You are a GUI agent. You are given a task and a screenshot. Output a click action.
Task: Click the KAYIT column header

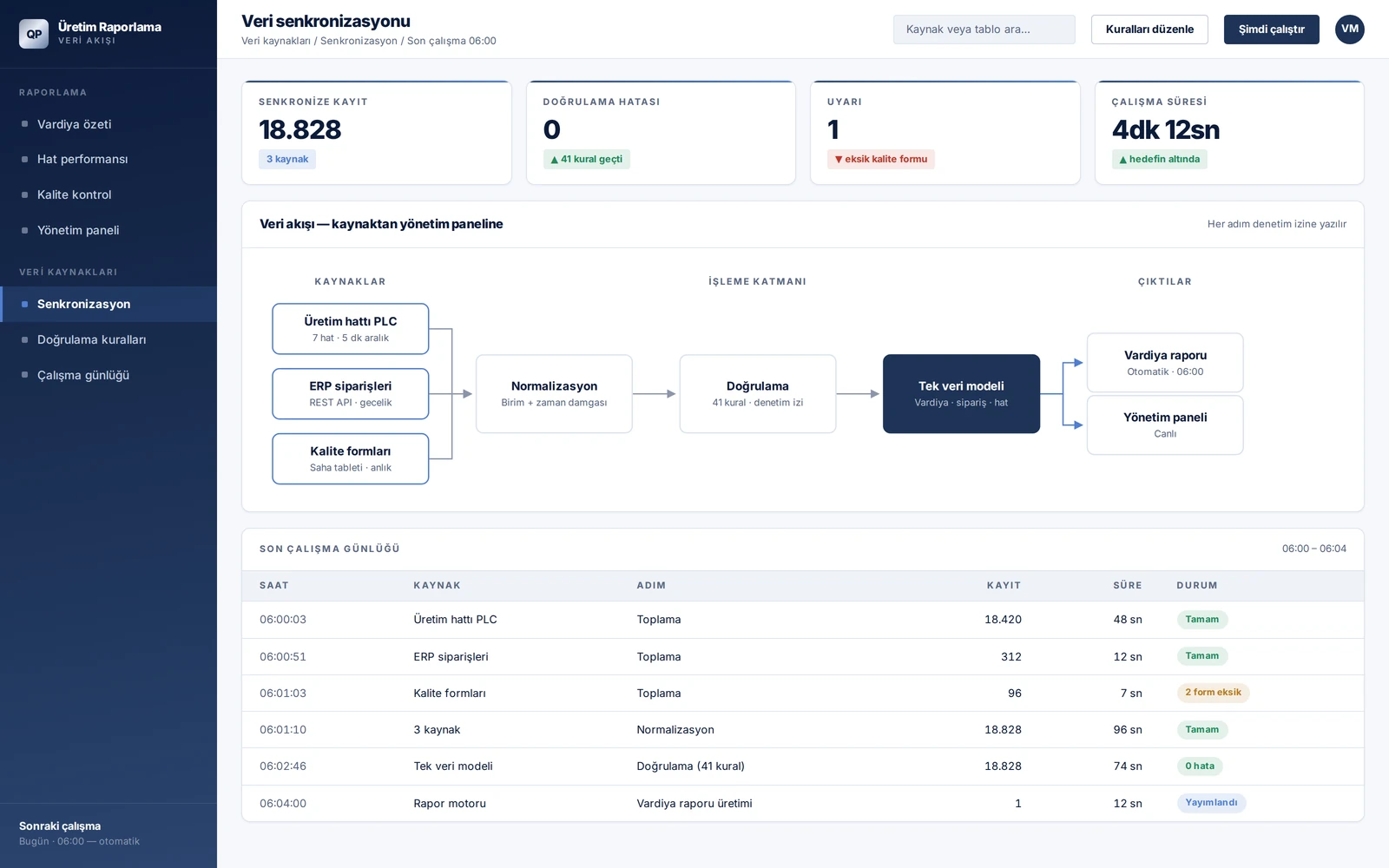[x=1004, y=586]
